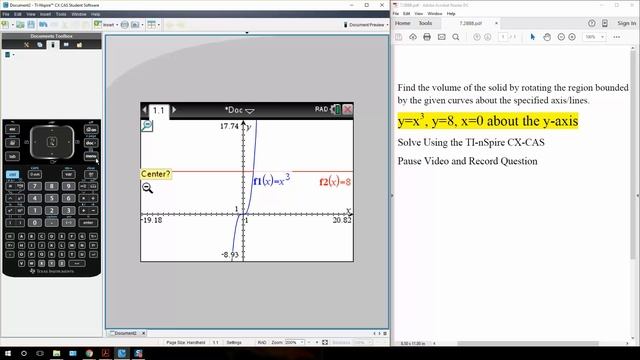
Task: Click the home/on key on the keypad
Action: point(91,129)
